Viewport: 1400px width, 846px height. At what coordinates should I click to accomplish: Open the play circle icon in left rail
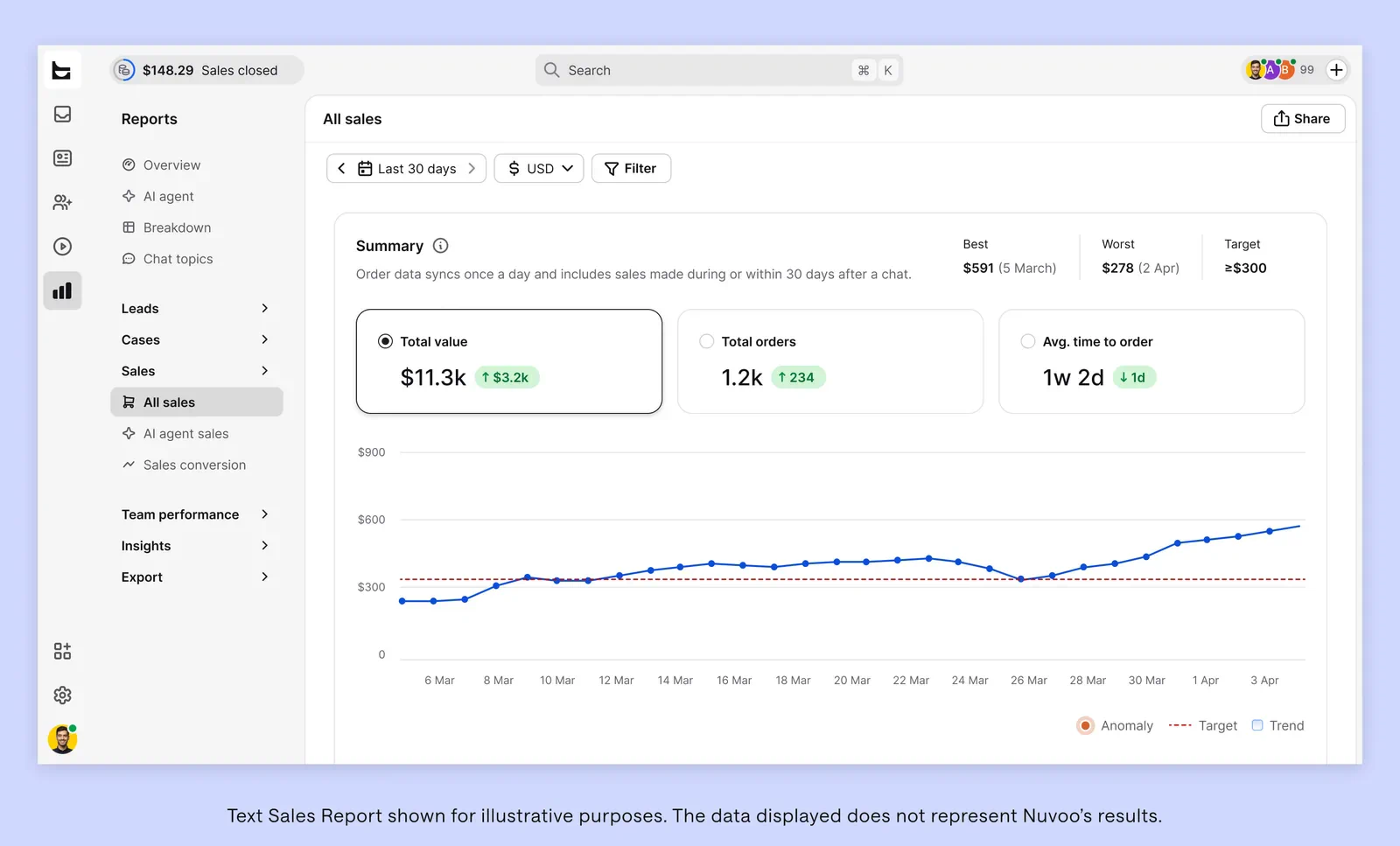[x=62, y=247]
